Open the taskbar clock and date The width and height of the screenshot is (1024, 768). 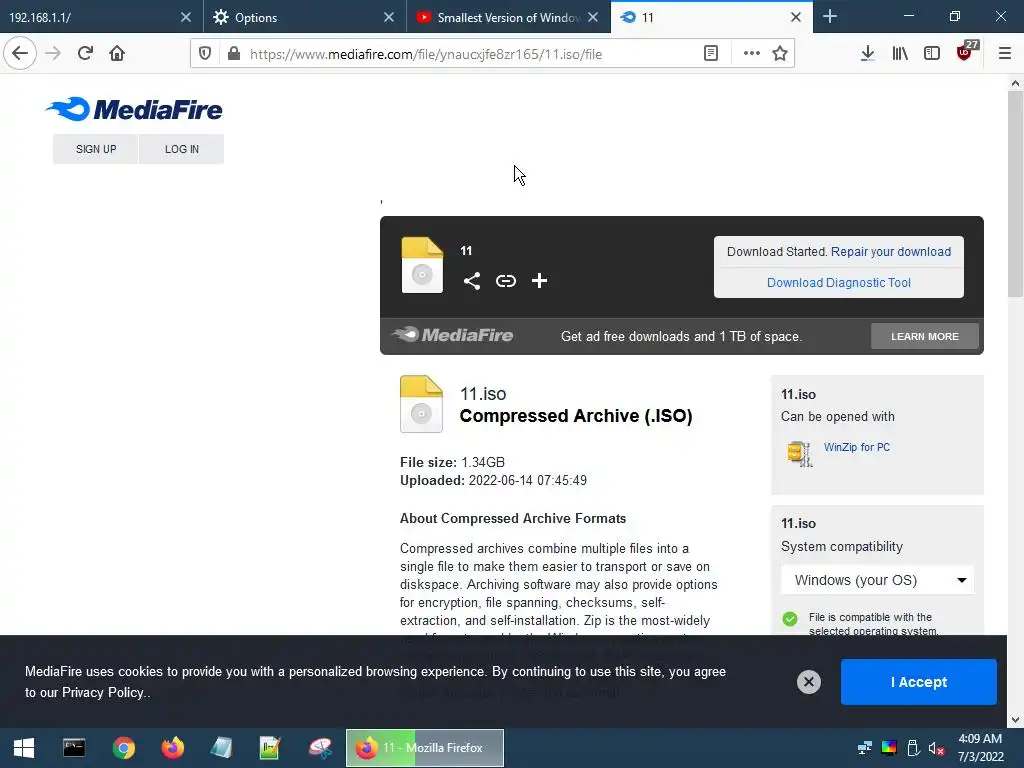980,748
